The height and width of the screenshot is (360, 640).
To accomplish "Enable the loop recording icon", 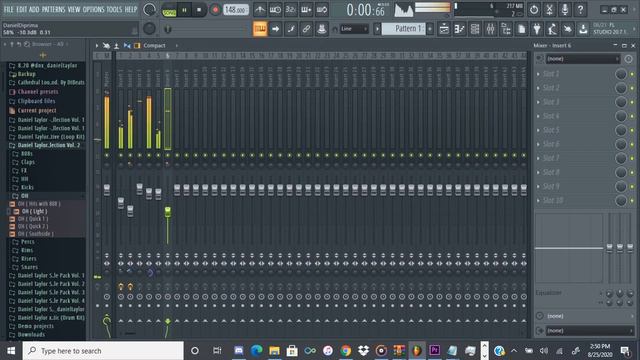I will (322, 9).
